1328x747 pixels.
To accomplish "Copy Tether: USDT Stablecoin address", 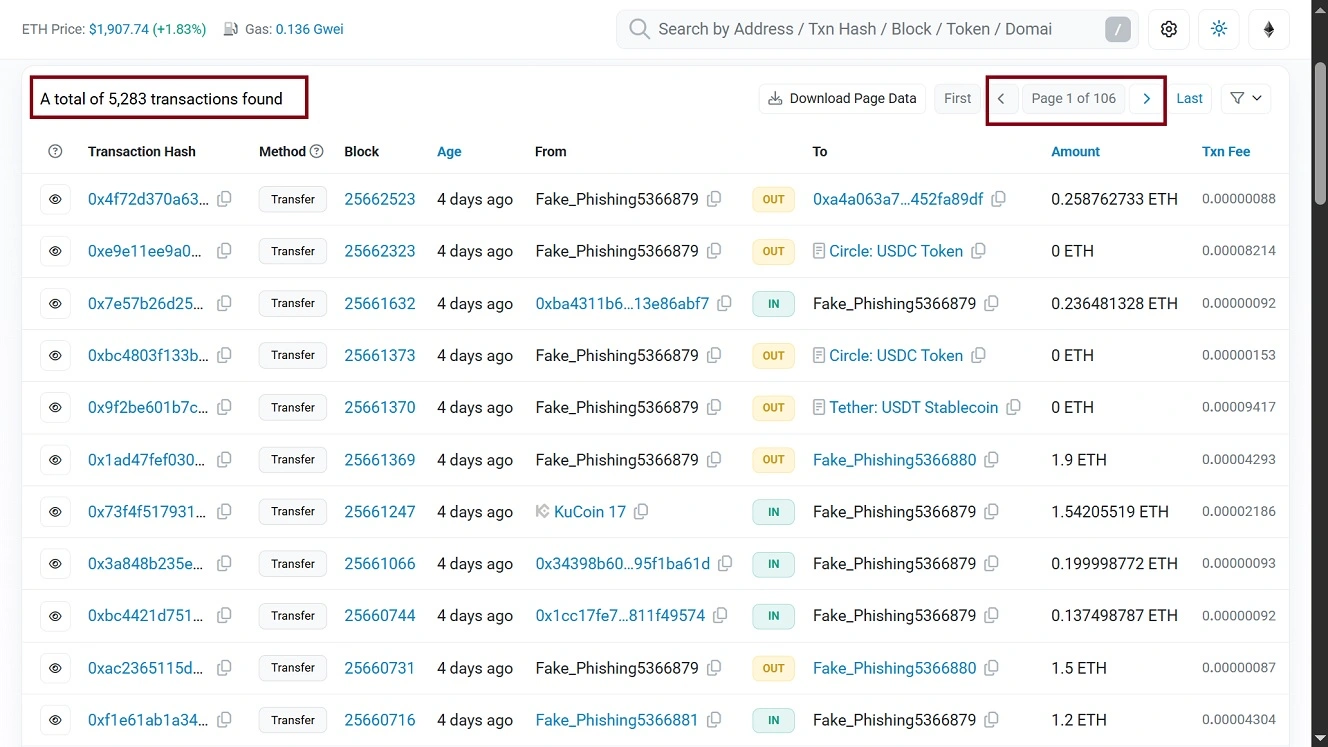I will 1014,407.
